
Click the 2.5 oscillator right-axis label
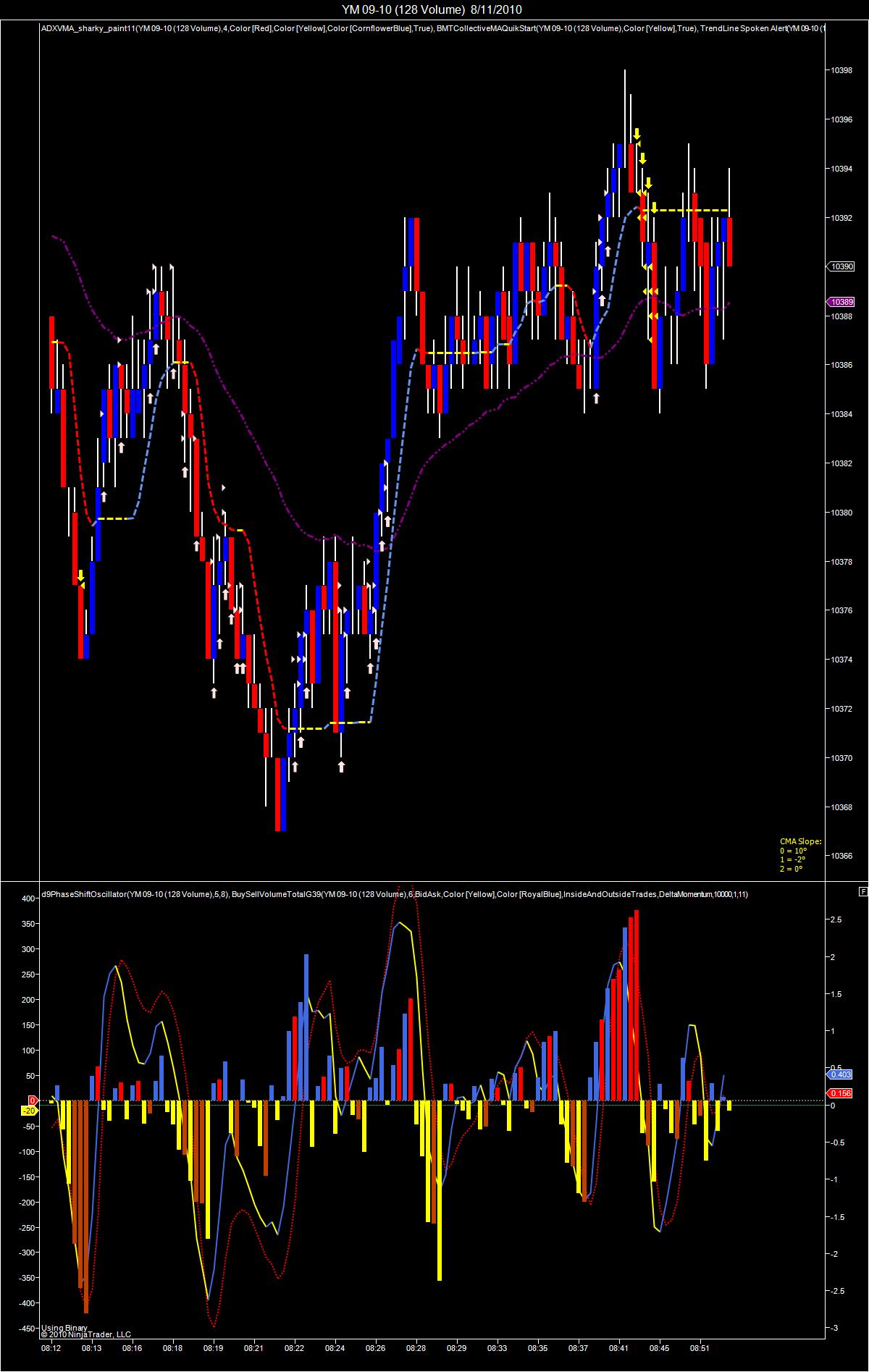(x=836, y=919)
